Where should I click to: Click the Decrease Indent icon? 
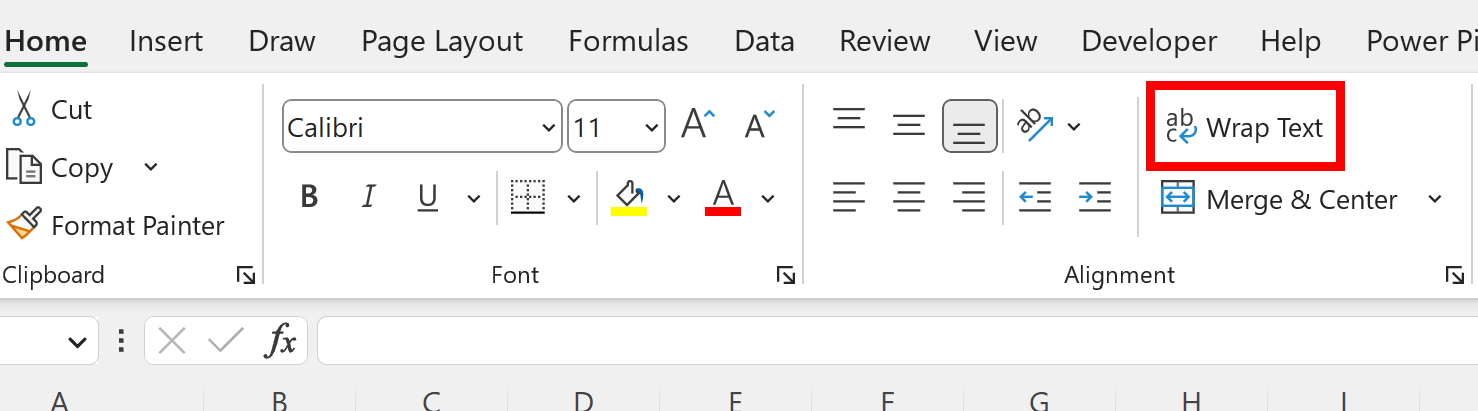click(1035, 197)
